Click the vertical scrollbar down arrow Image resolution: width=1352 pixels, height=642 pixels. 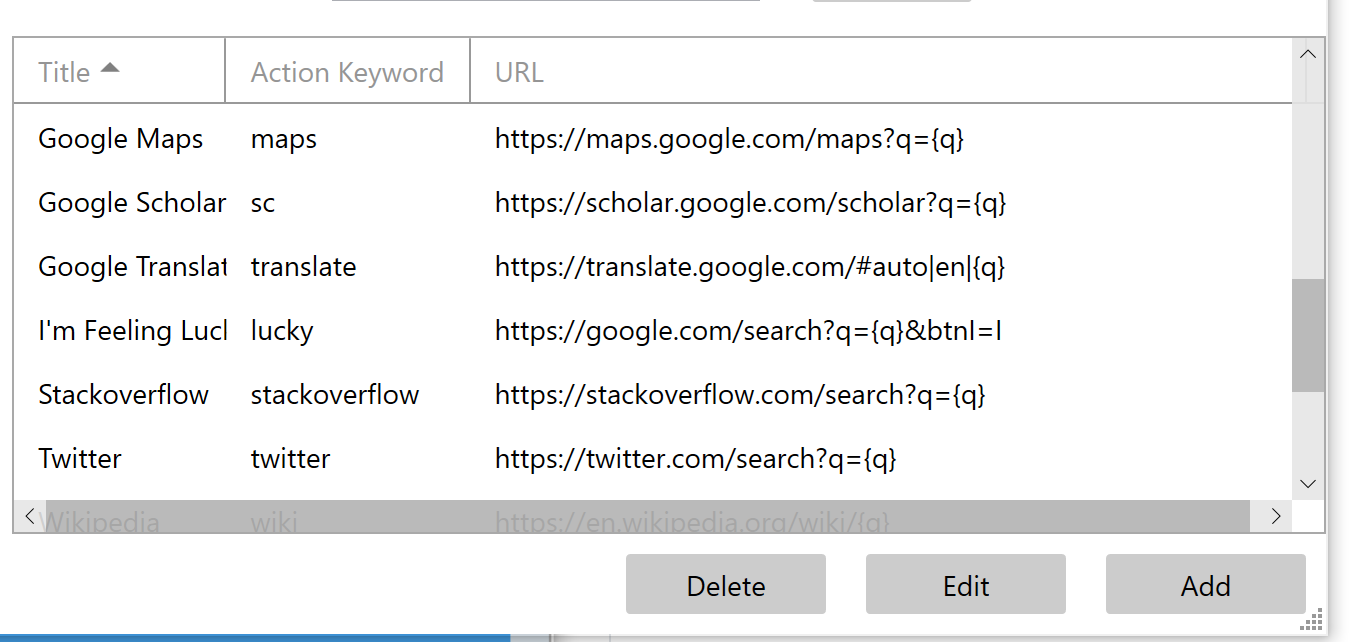[1308, 484]
